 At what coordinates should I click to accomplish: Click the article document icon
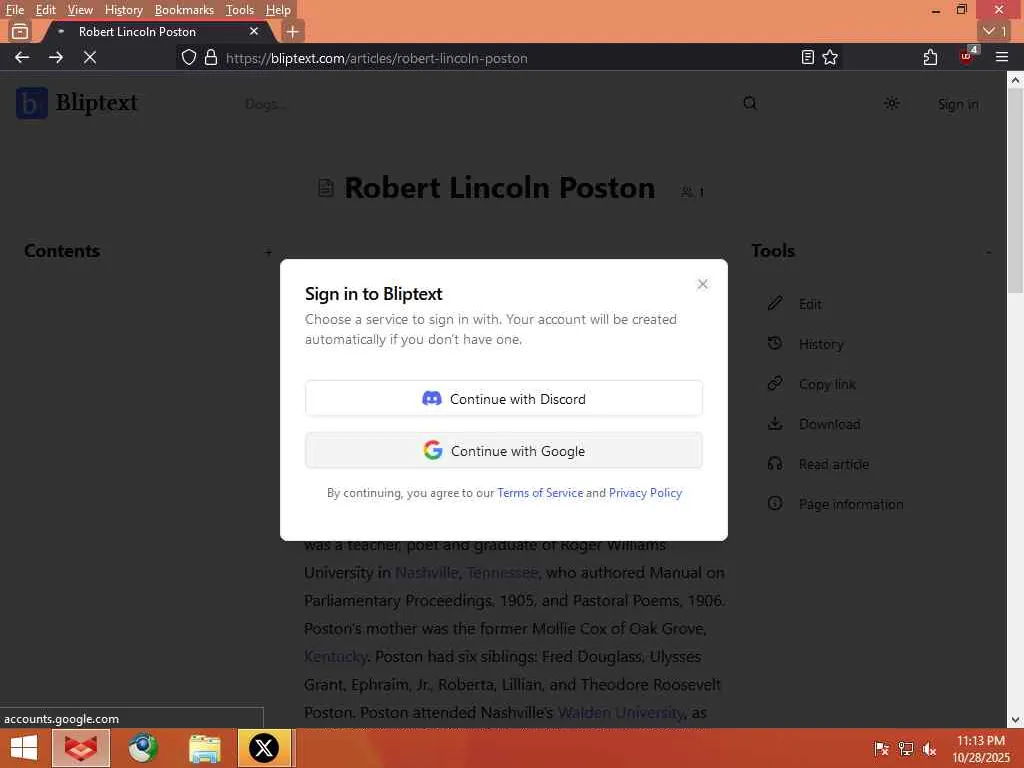[326, 188]
